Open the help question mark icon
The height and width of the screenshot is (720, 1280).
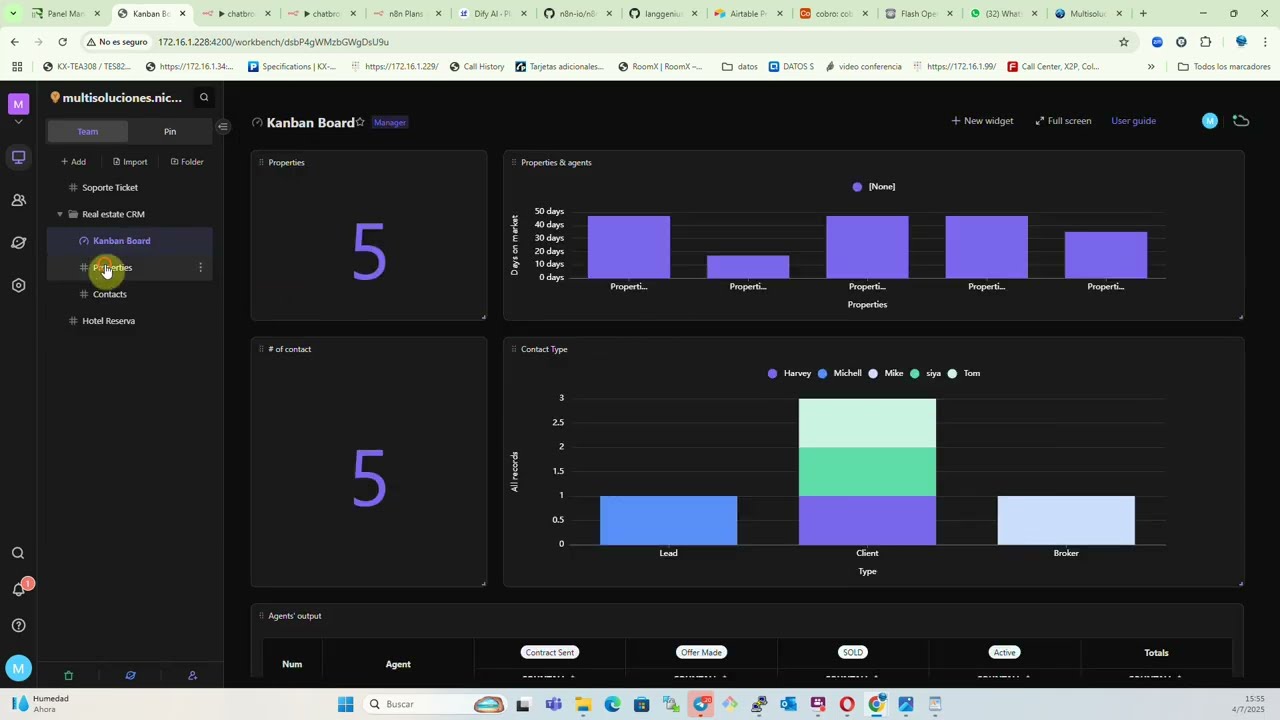(18, 626)
